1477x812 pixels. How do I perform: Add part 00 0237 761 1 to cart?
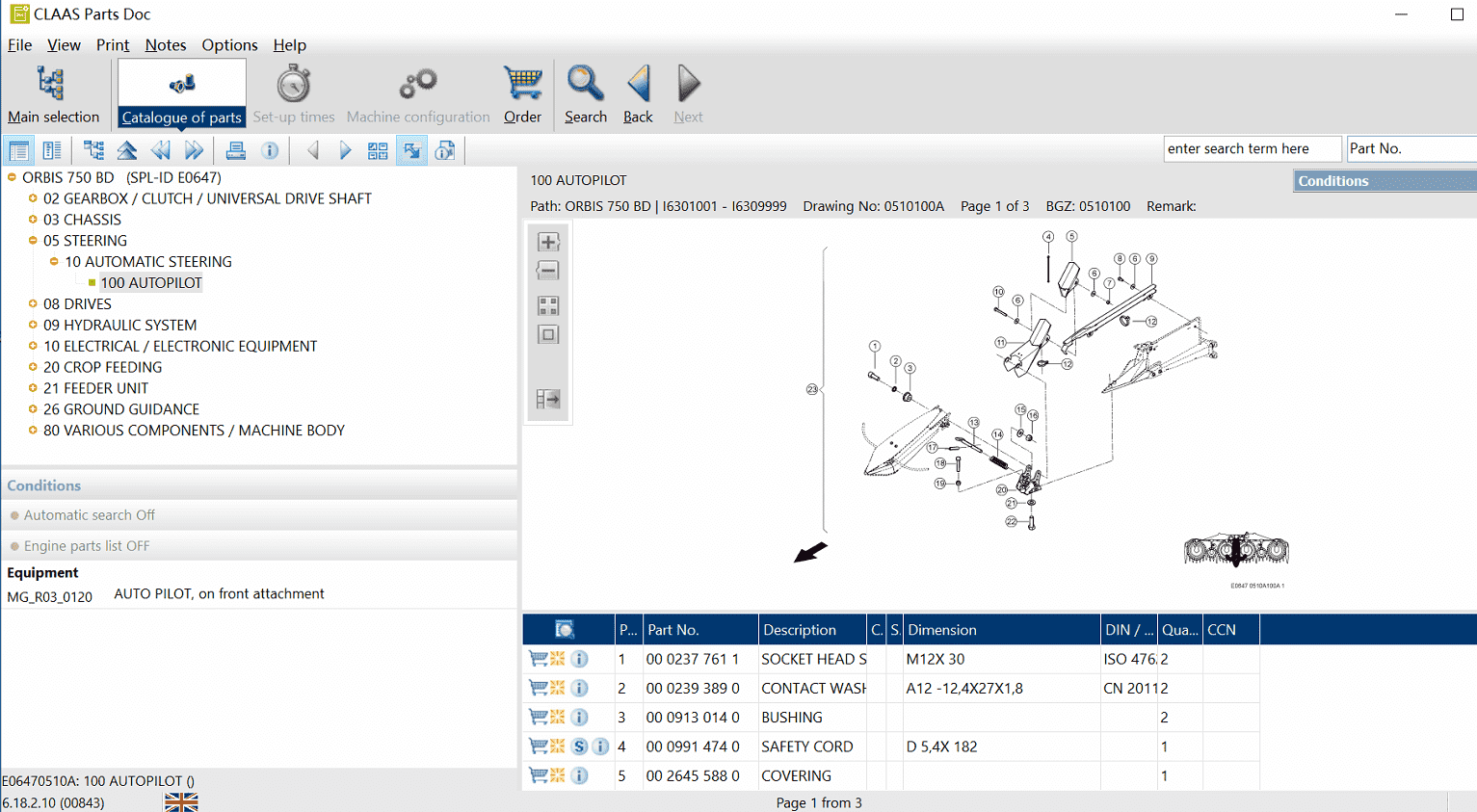tap(538, 659)
